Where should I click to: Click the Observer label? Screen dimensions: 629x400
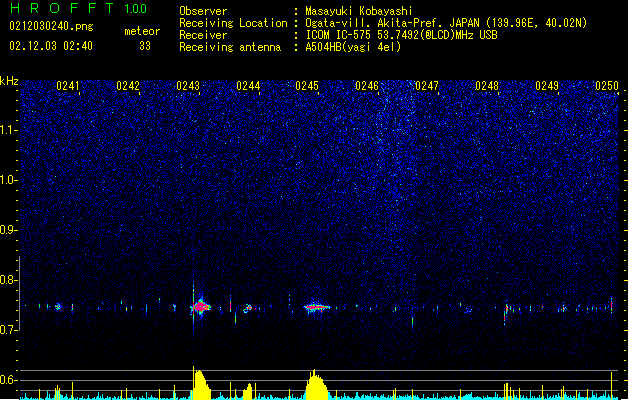203,11
